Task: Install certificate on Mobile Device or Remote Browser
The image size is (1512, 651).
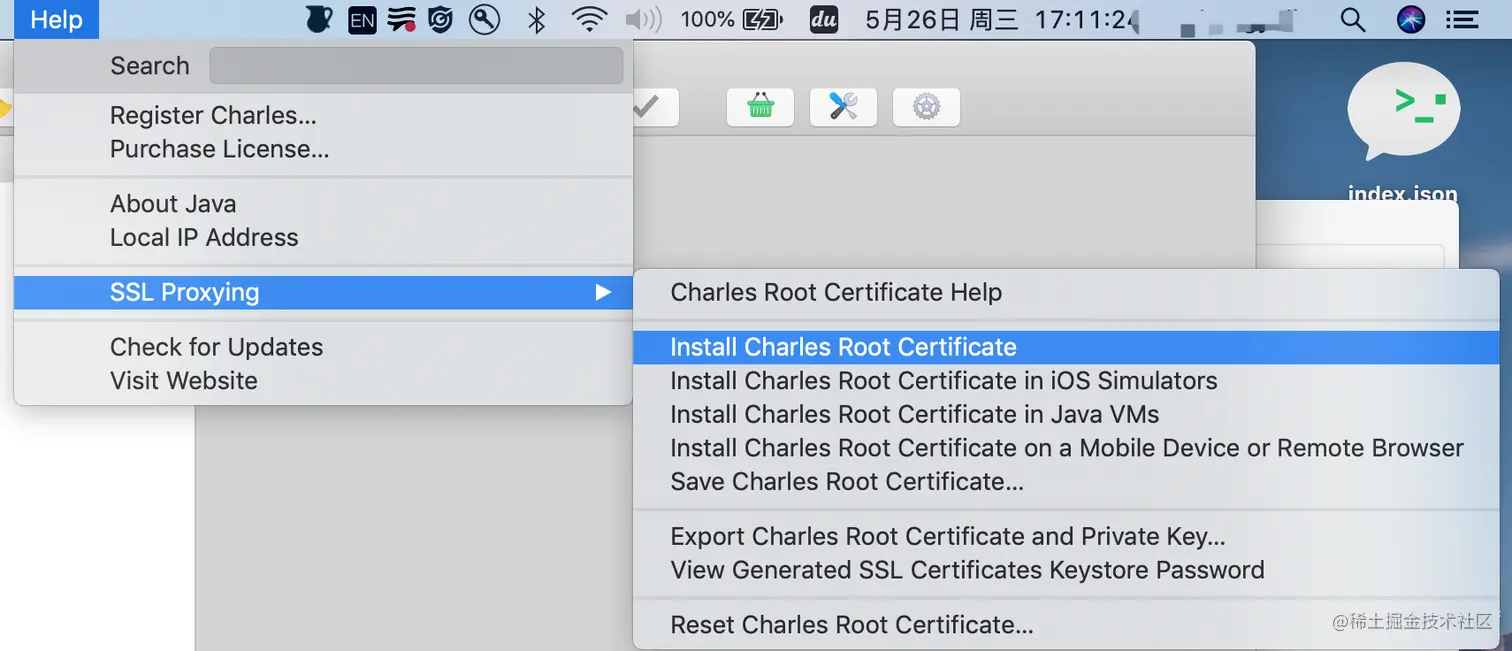Action: click(x=1067, y=448)
